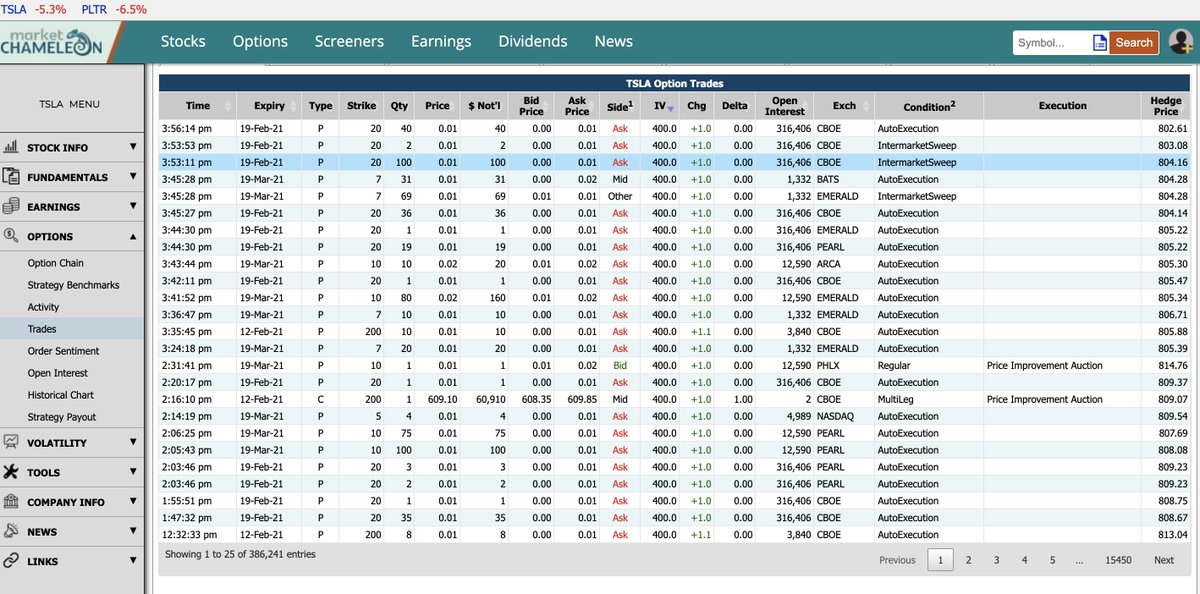This screenshot has width=1200, height=594.
Task: Collapse the Options sidebar section
Action: click(x=133, y=236)
